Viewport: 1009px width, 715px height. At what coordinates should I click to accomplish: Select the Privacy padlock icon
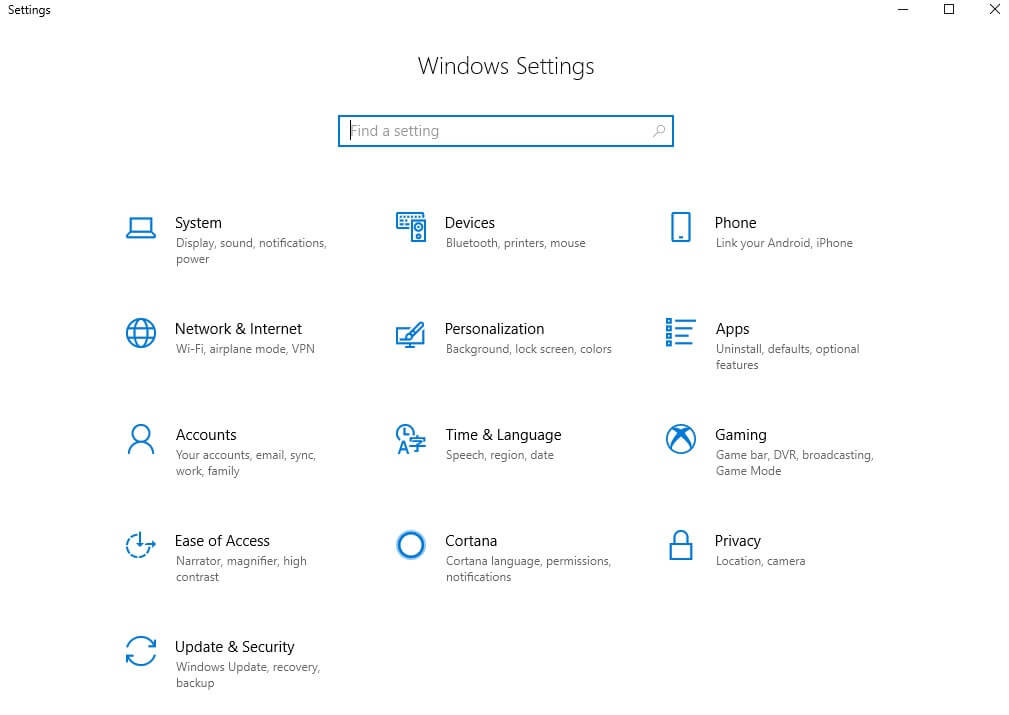tap(680, 546)
